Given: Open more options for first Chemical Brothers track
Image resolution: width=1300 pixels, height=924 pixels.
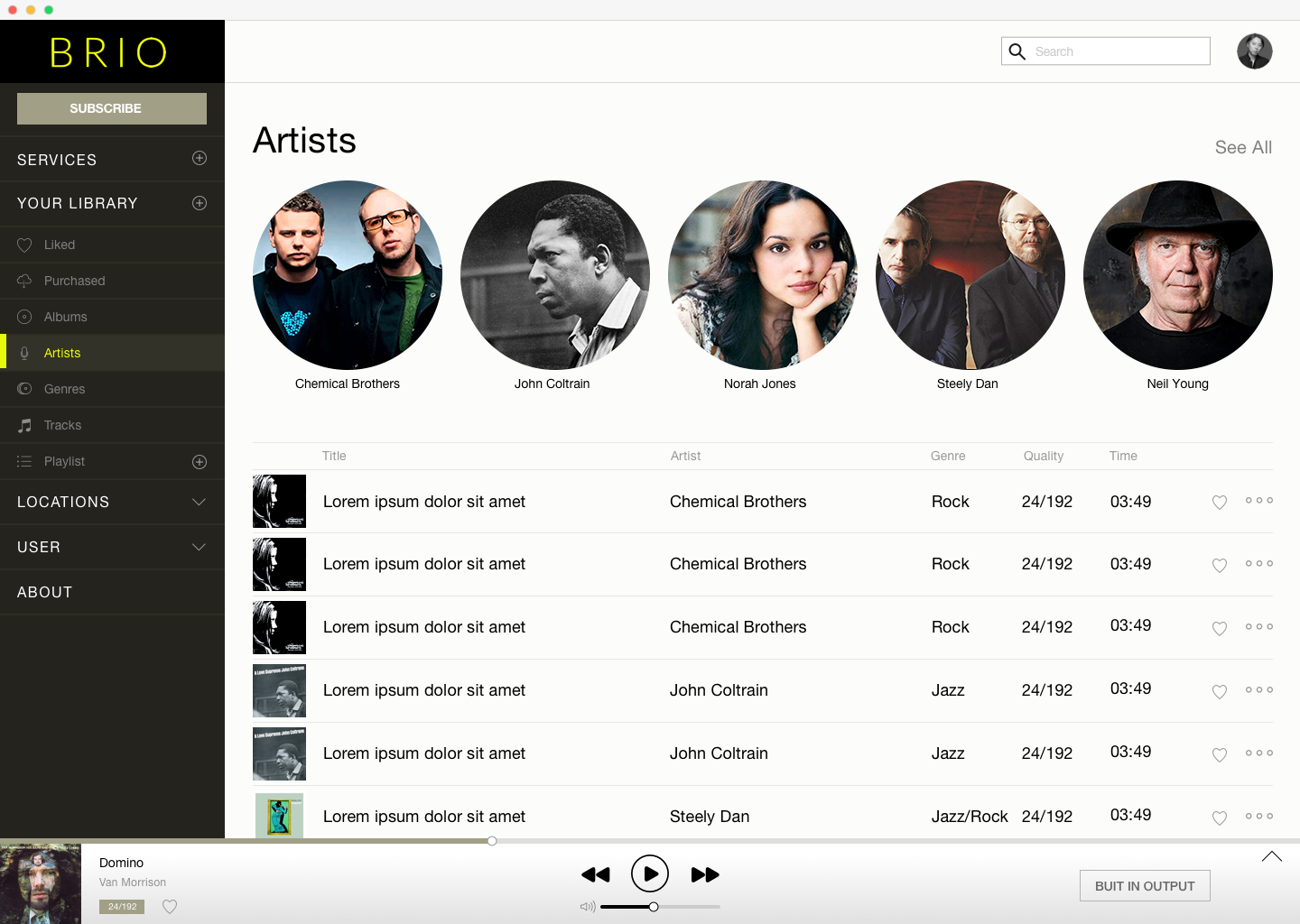Looking at the screenshot, I should tap(1258, 500).
